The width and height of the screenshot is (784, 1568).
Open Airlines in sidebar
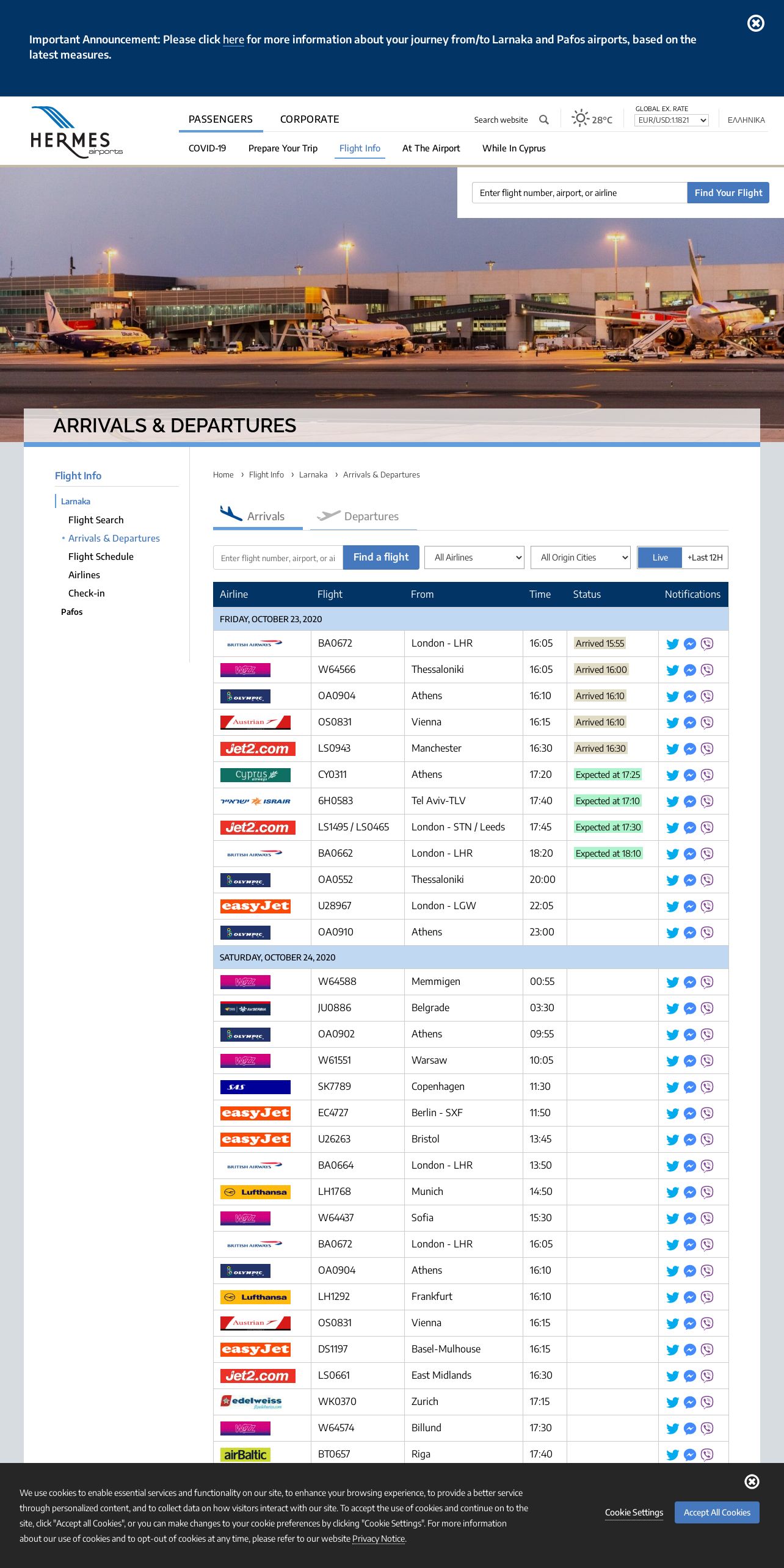tap(84, 575)
